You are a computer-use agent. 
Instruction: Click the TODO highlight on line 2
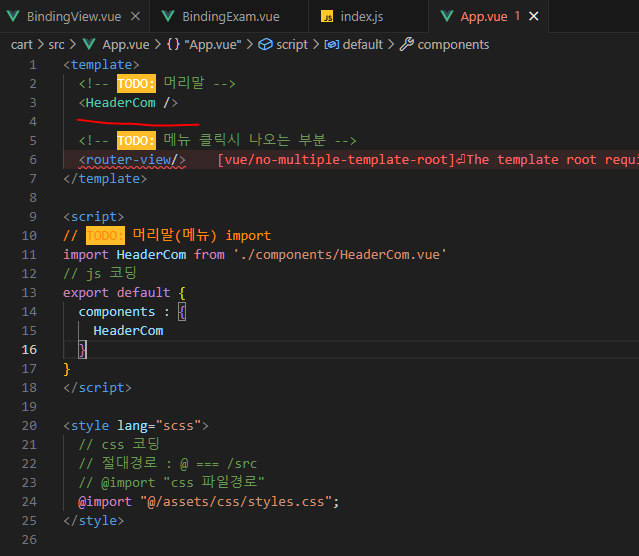[x=136, y=84]
